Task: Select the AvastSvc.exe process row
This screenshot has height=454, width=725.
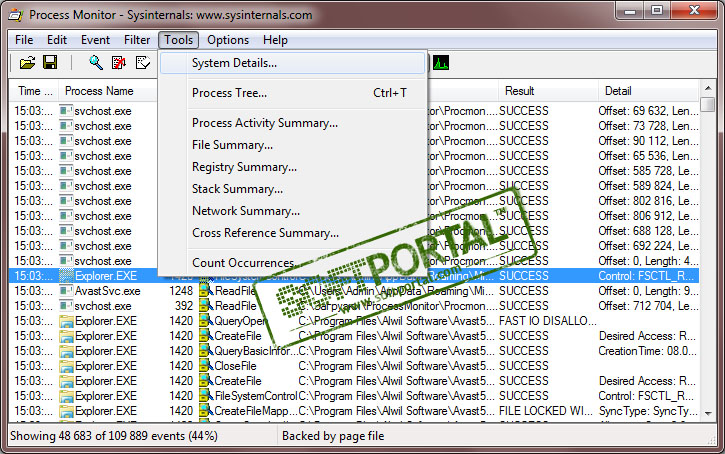Action: tap(354, 291)
